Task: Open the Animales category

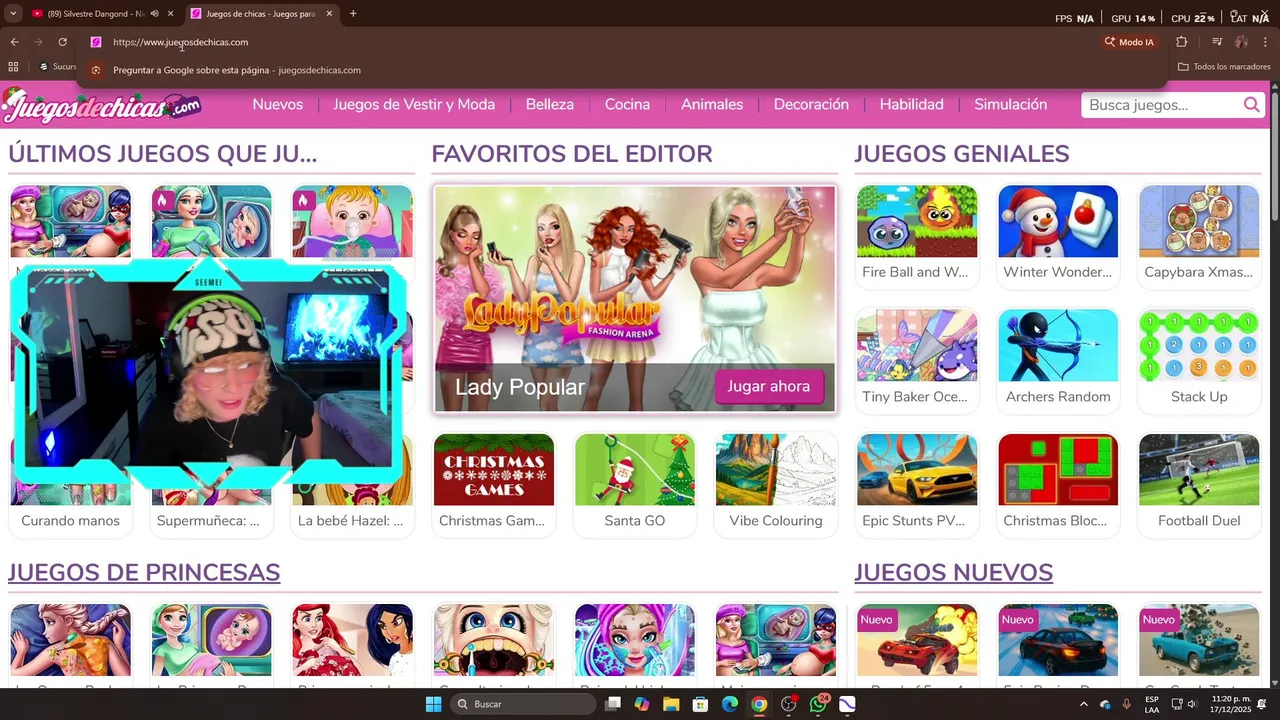Action: [712, 105]
